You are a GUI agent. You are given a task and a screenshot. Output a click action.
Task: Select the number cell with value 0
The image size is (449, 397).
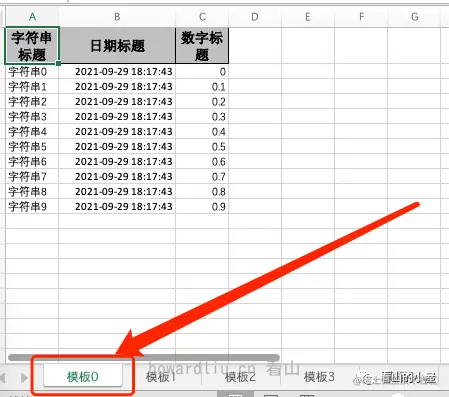202,71
